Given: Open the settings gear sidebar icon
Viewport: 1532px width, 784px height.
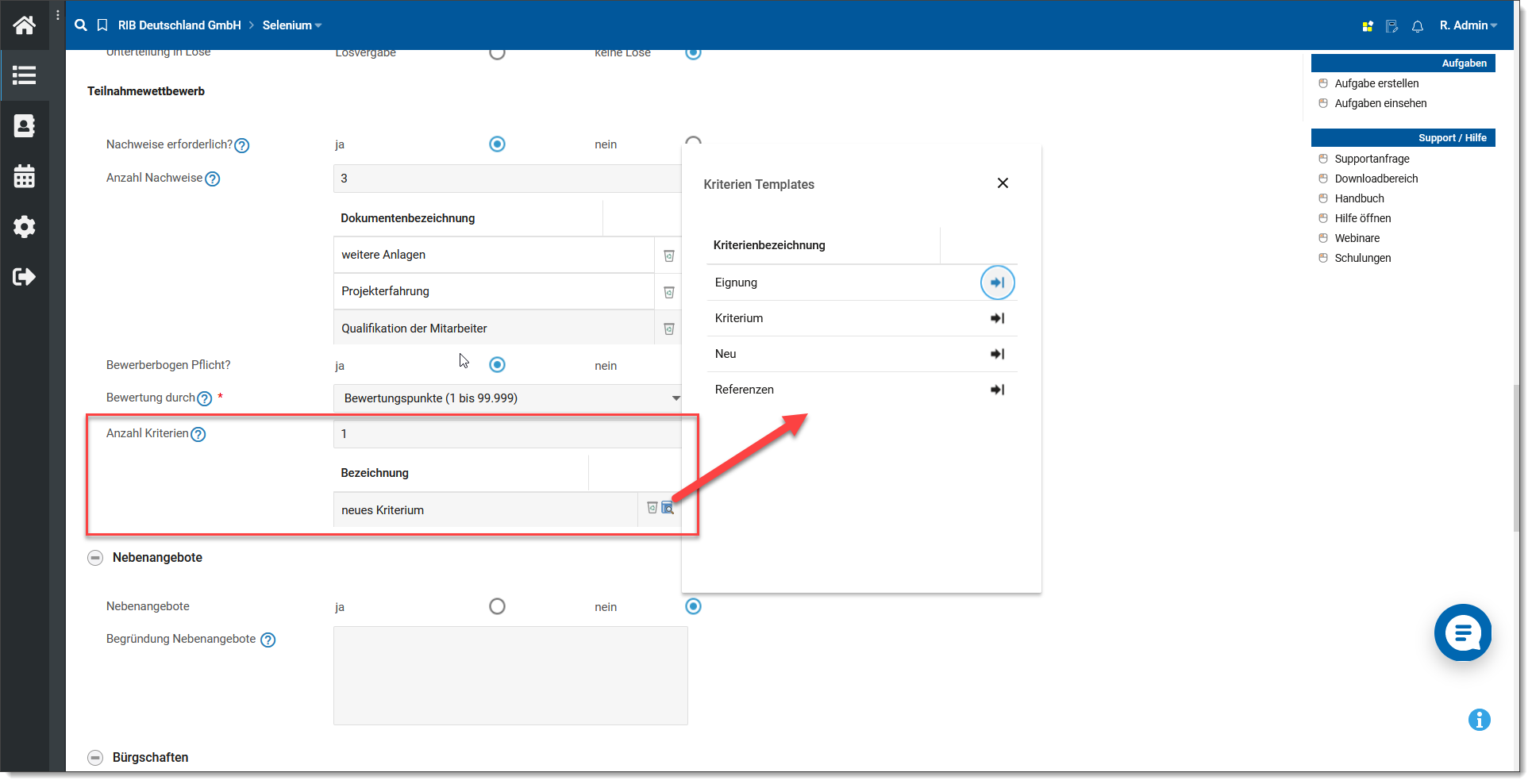Looking at the screenshot, I should [x=24, y=226].
